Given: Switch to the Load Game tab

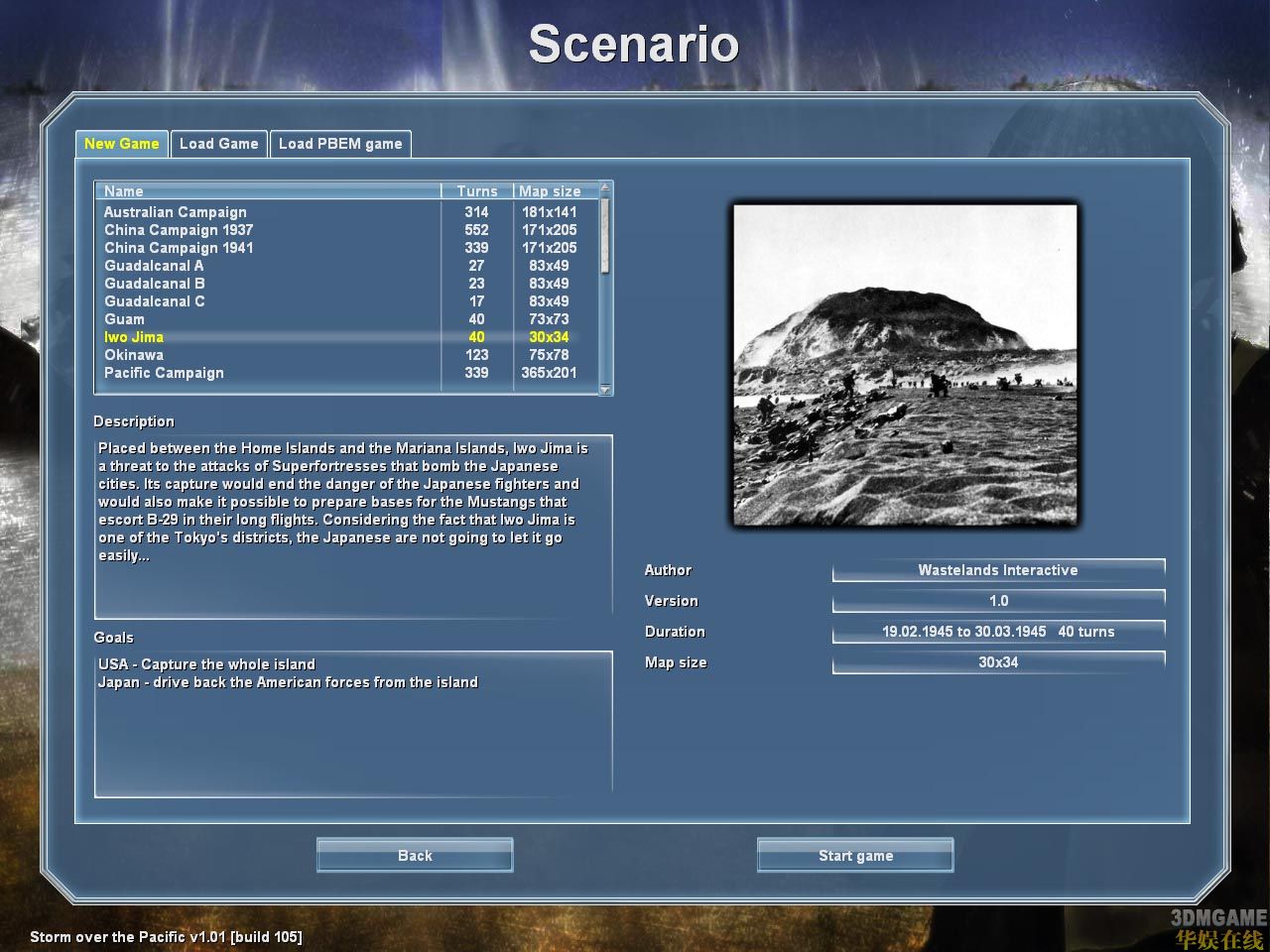Looking at the screenshot, I should [218, 144].
